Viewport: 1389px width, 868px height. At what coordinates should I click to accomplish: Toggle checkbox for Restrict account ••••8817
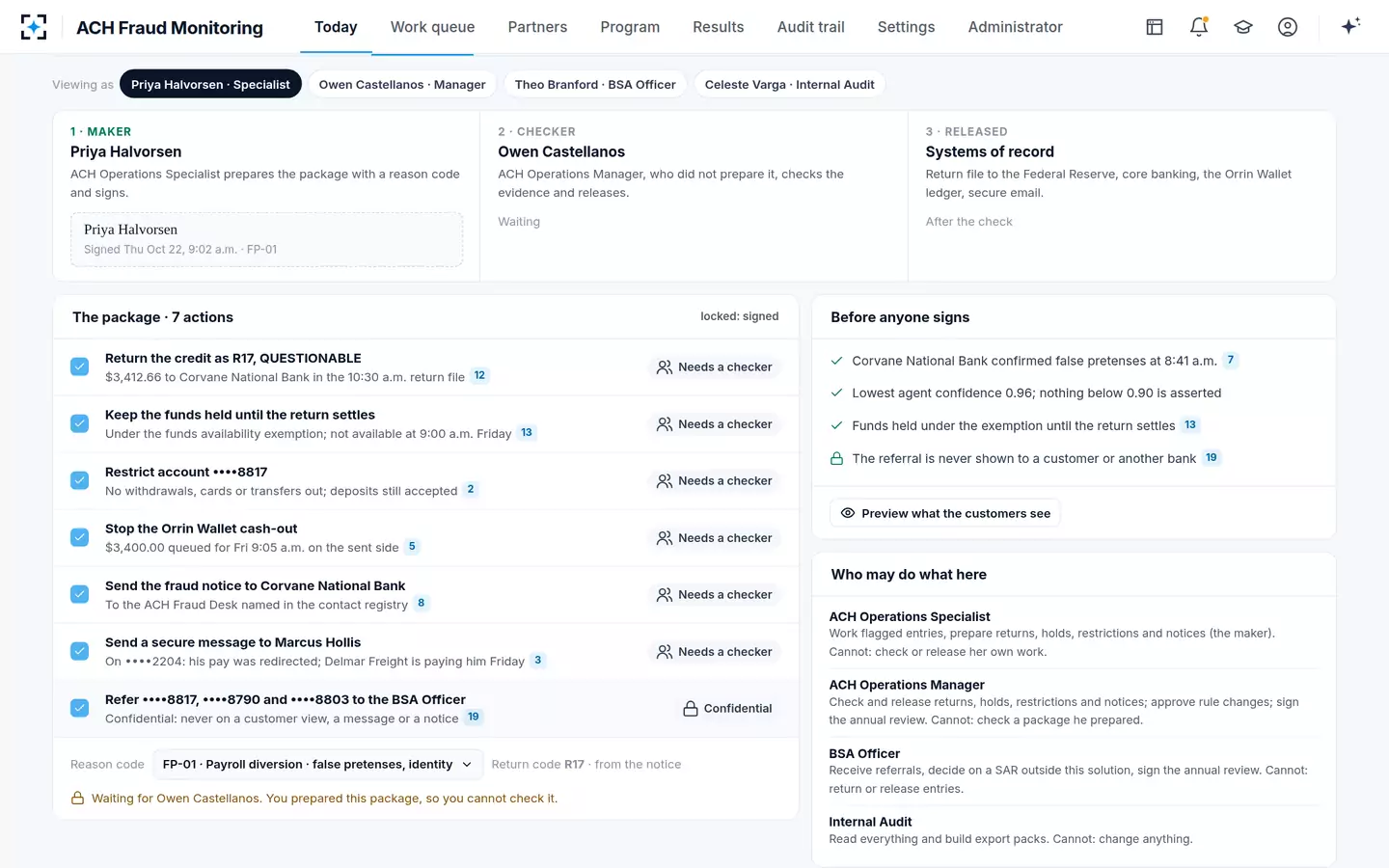click(80, 480)
